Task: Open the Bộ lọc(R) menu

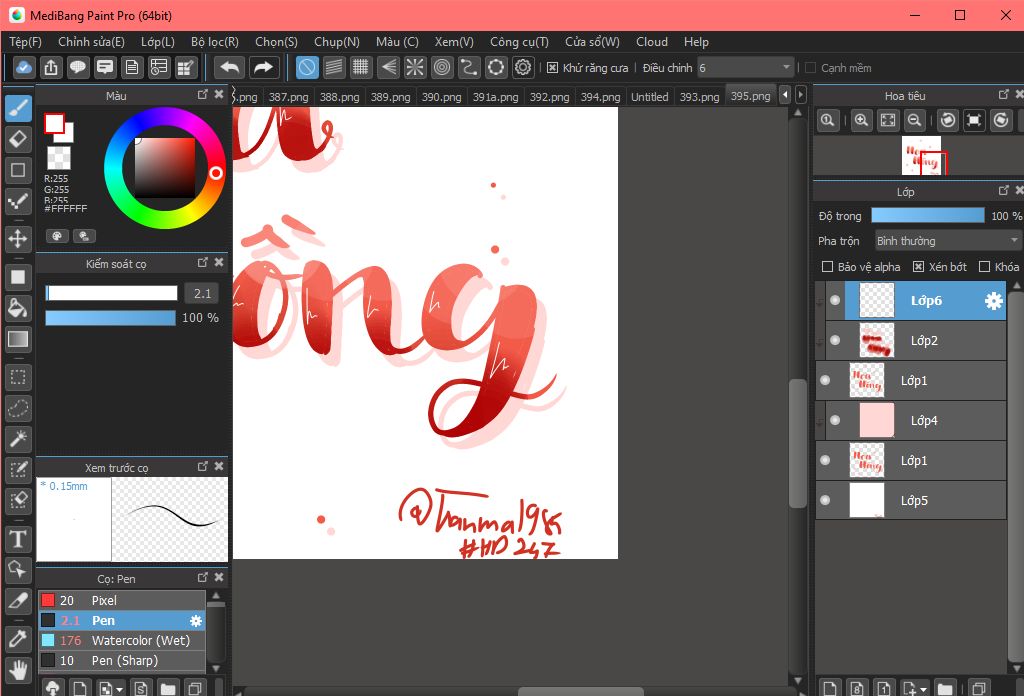Action: tap(215, 42)
